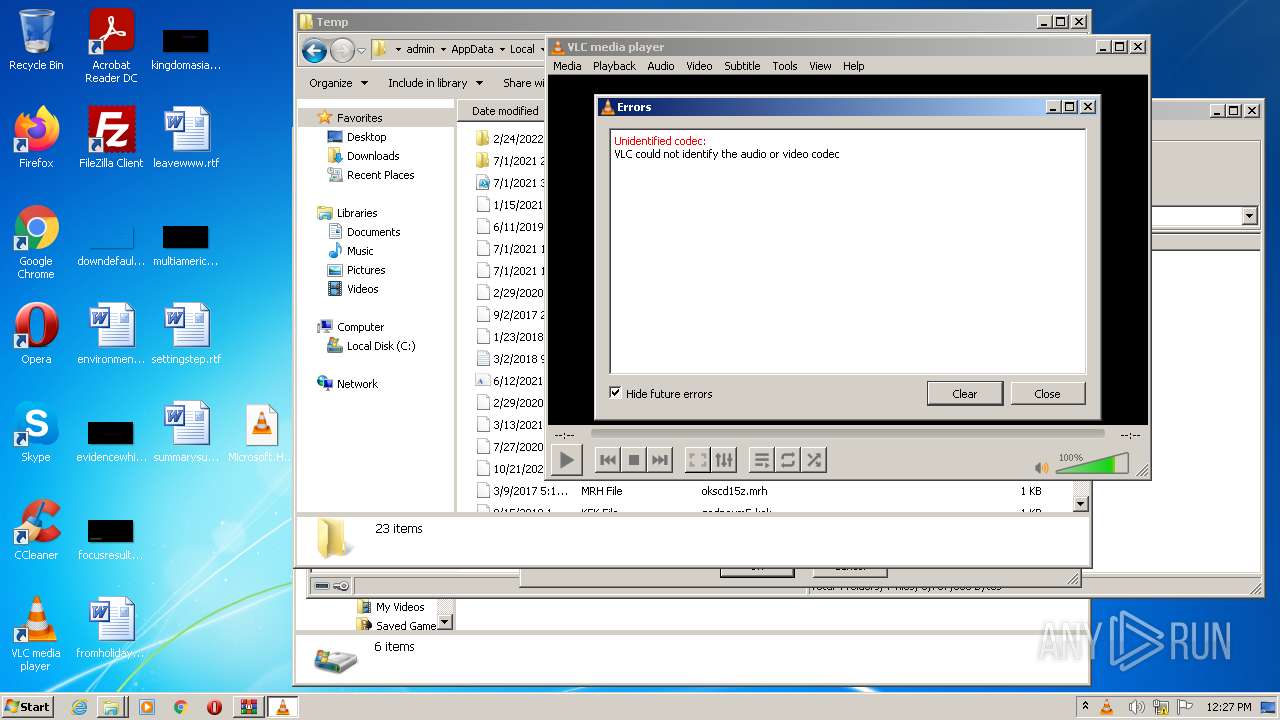1280x720 pixels.
Task: Open CCleaner desktop icon
Action: tap(36, 529)
